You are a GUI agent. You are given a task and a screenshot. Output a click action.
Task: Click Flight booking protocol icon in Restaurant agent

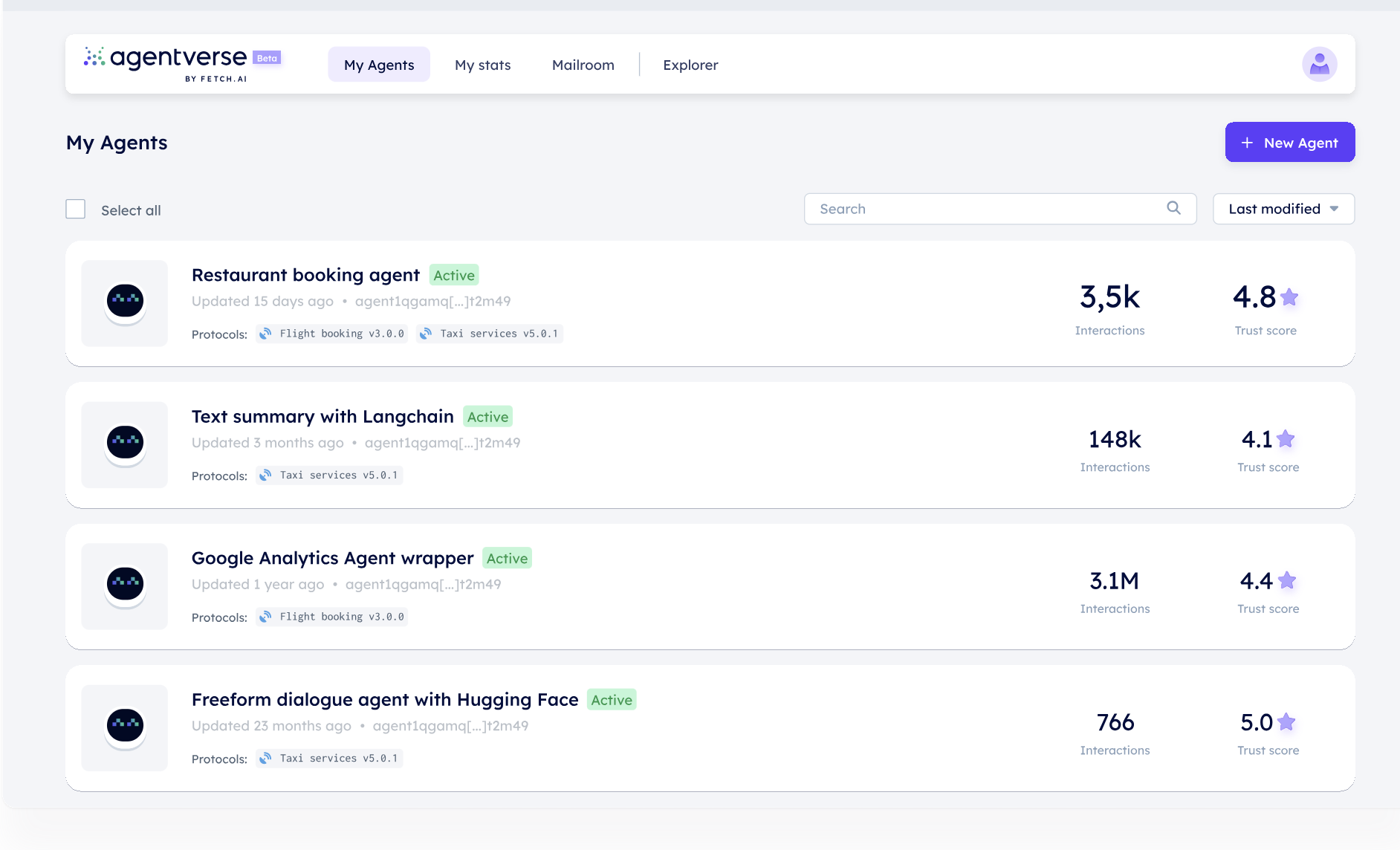265,334
